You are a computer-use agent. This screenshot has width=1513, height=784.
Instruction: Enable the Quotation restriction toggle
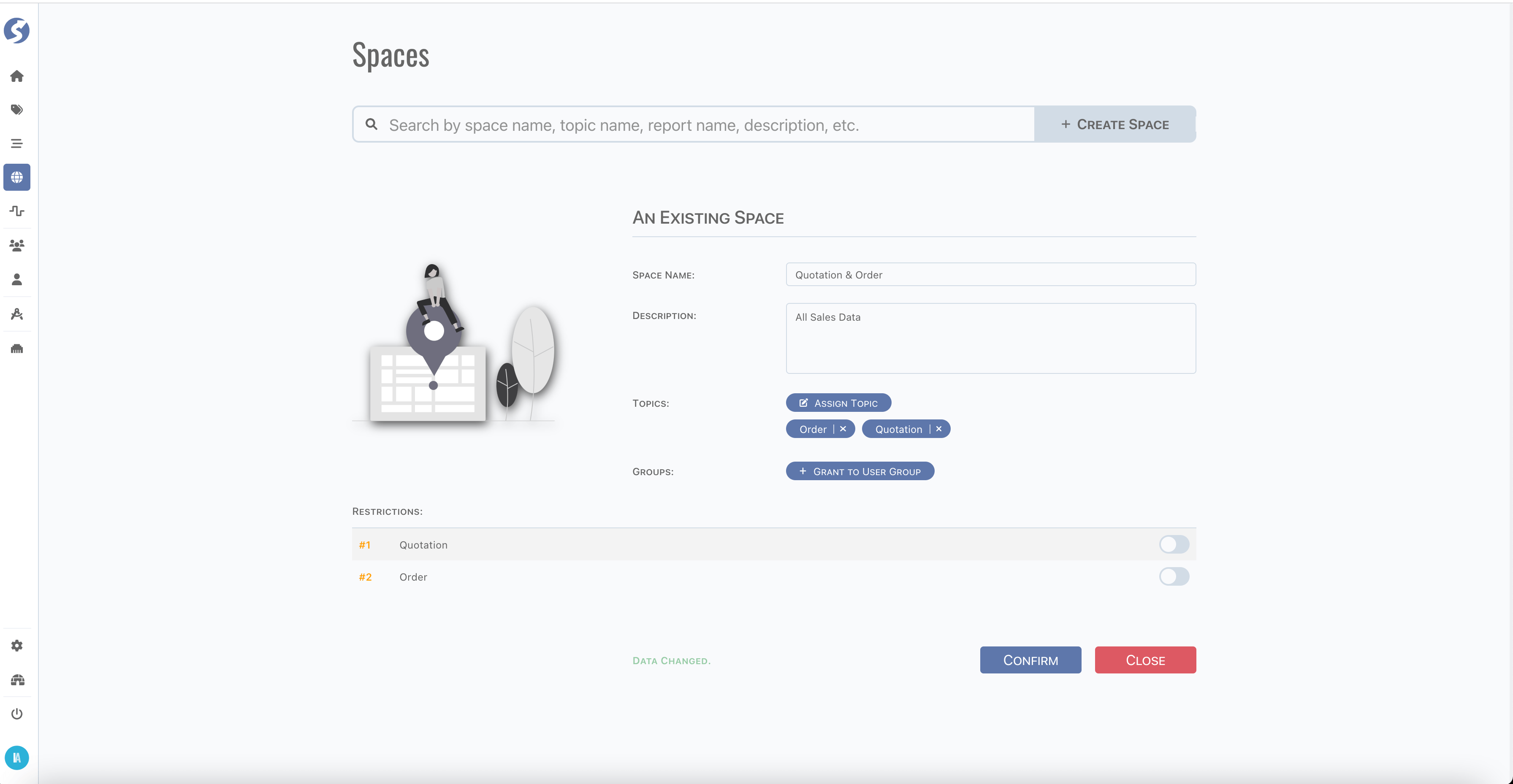point(1174,544)
